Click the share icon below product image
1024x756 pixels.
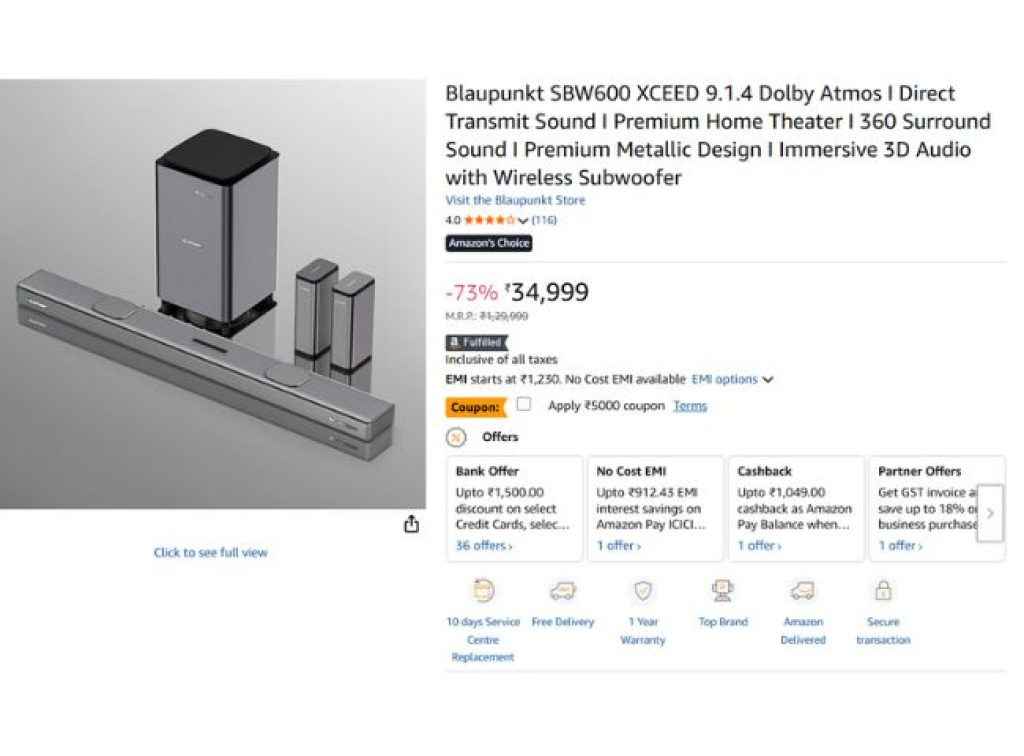coord(411,525)
